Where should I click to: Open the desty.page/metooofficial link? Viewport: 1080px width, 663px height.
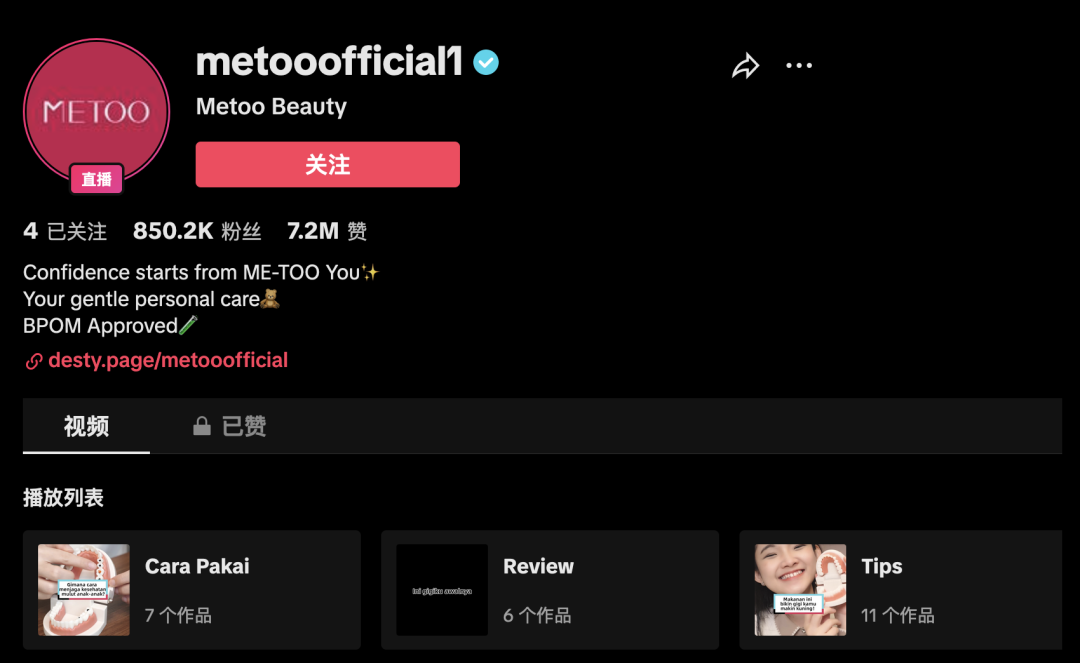pos(168,360)
